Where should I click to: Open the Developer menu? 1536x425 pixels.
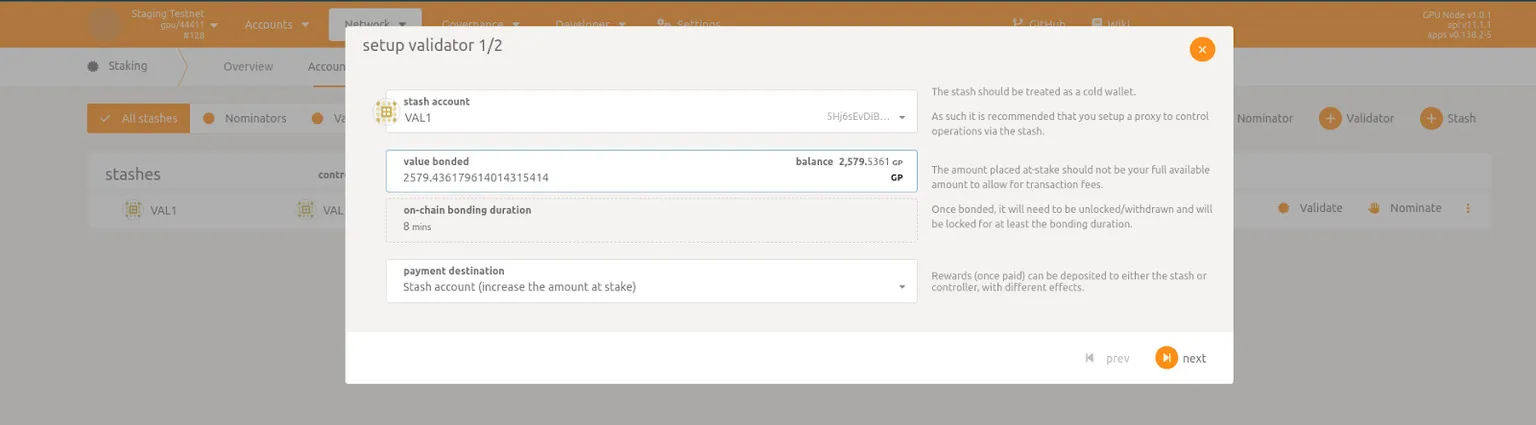[x=590, y=24]
